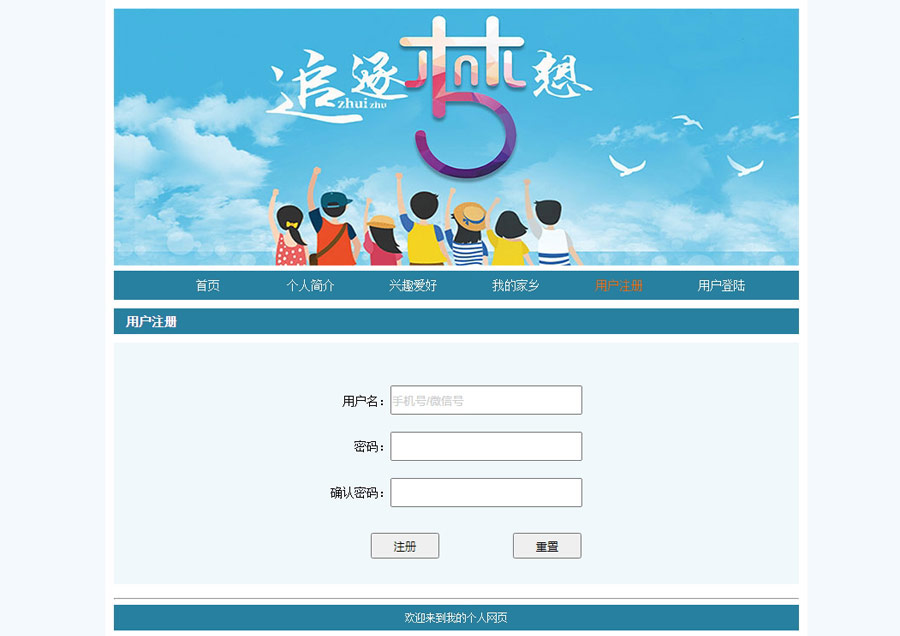The height and width of the screenshot is (636, 900).
Task: Select the 确认密码 text box
Action: [x=486, y=492]
